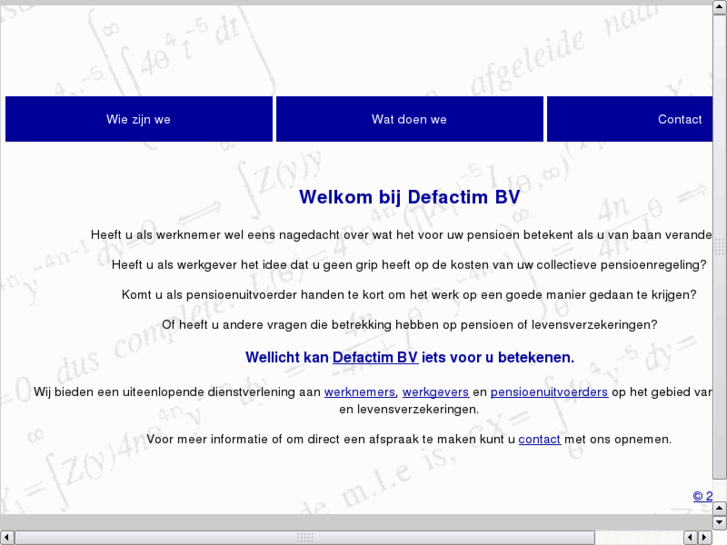Click the vertical scrollbar thumb
This screenshot has height=545, width=727.
720,247
